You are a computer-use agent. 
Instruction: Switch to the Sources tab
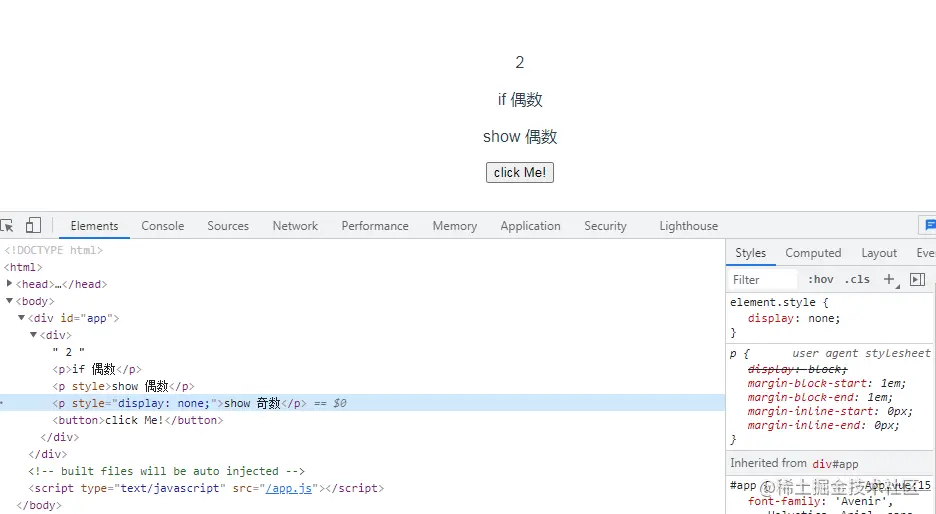(228, 226)
